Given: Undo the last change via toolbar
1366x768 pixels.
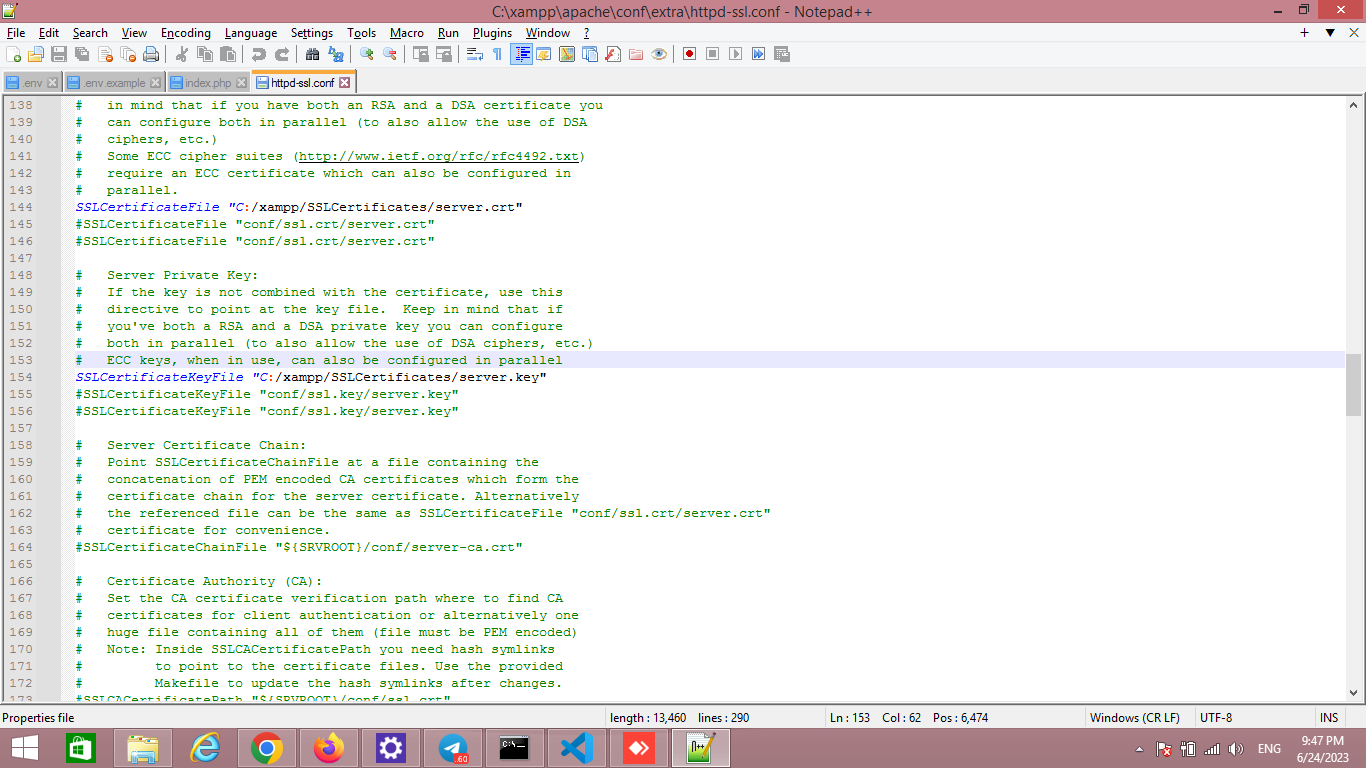Looking at the screenshot, I should point(258,54).
